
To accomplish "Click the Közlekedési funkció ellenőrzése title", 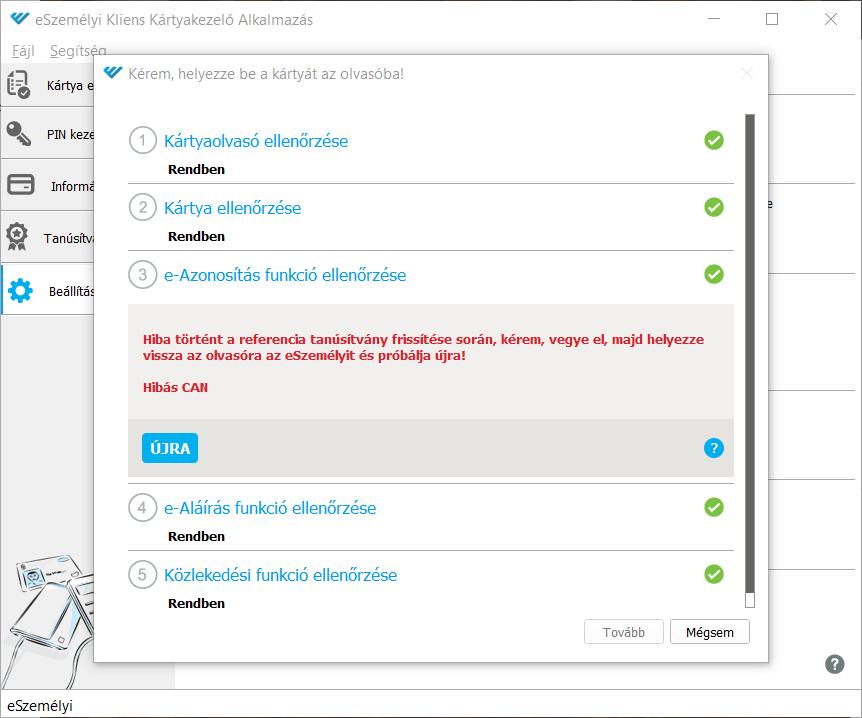I will (x=280, y=575).
